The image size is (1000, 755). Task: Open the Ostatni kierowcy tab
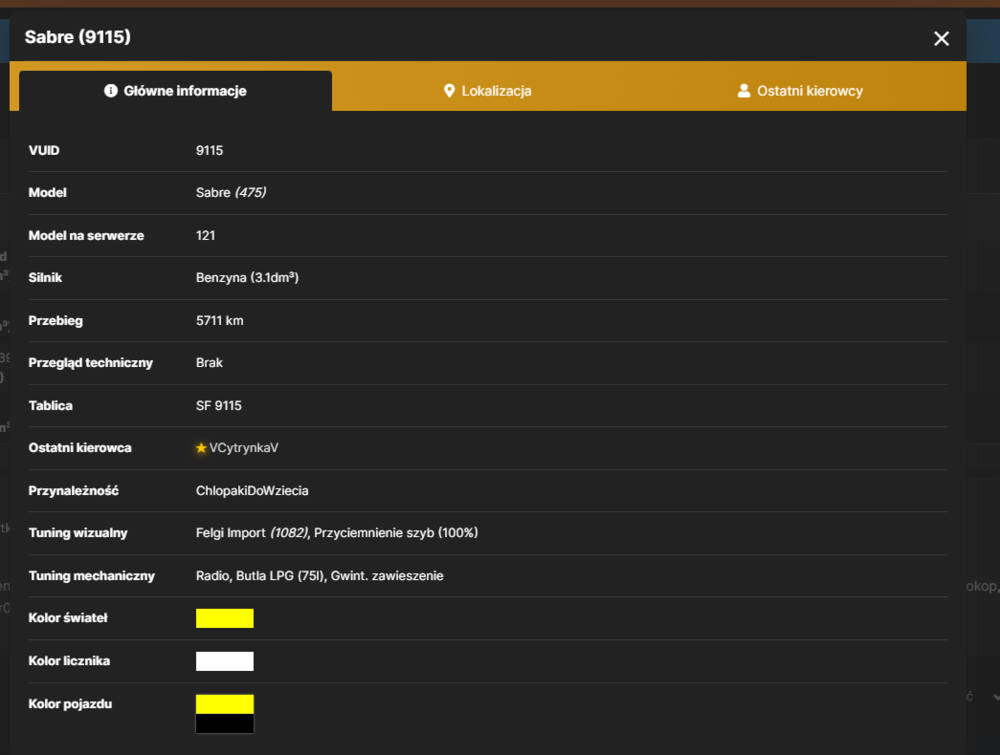point(800,91)
